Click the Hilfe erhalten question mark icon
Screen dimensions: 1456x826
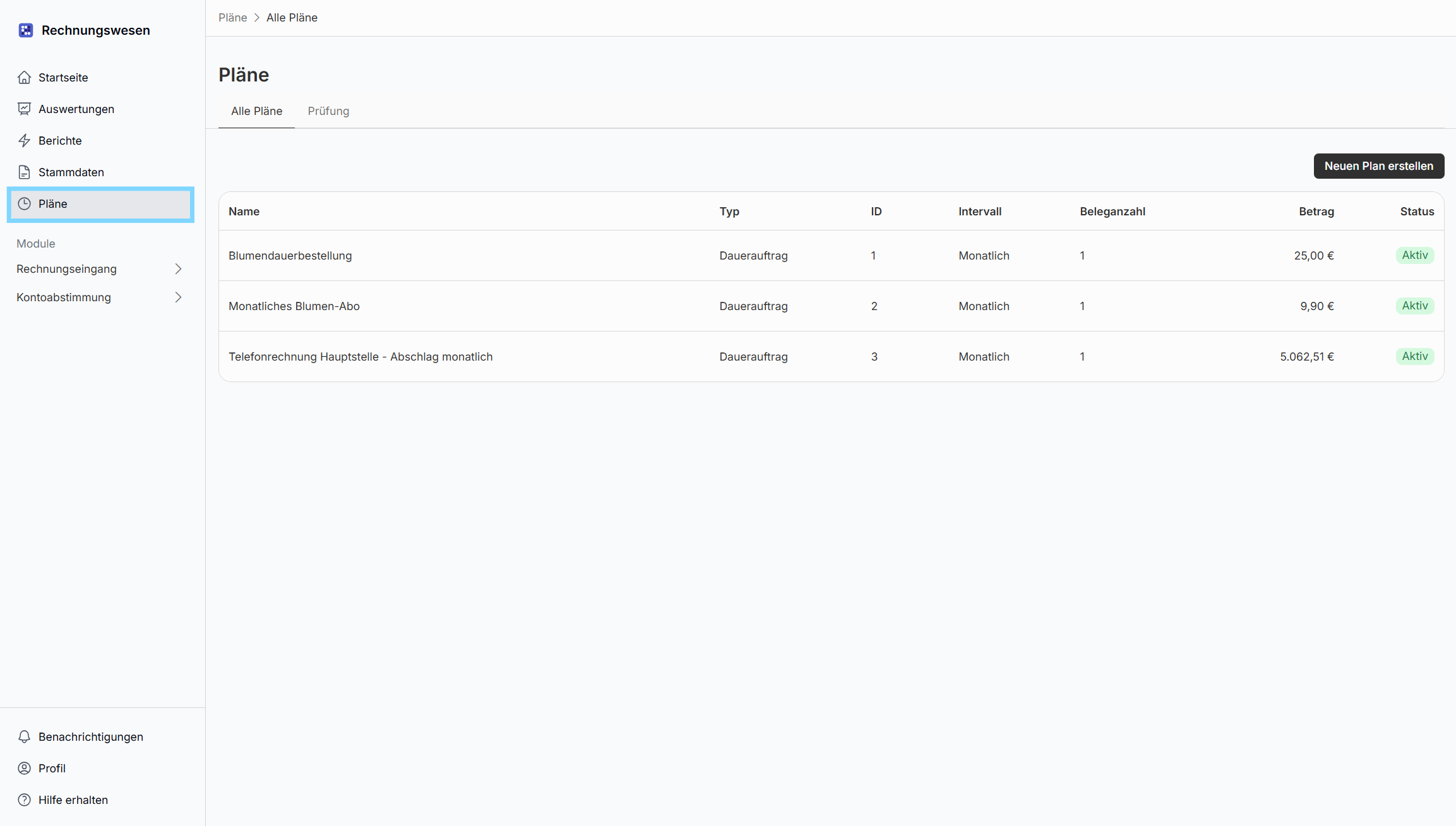[24, 799]
